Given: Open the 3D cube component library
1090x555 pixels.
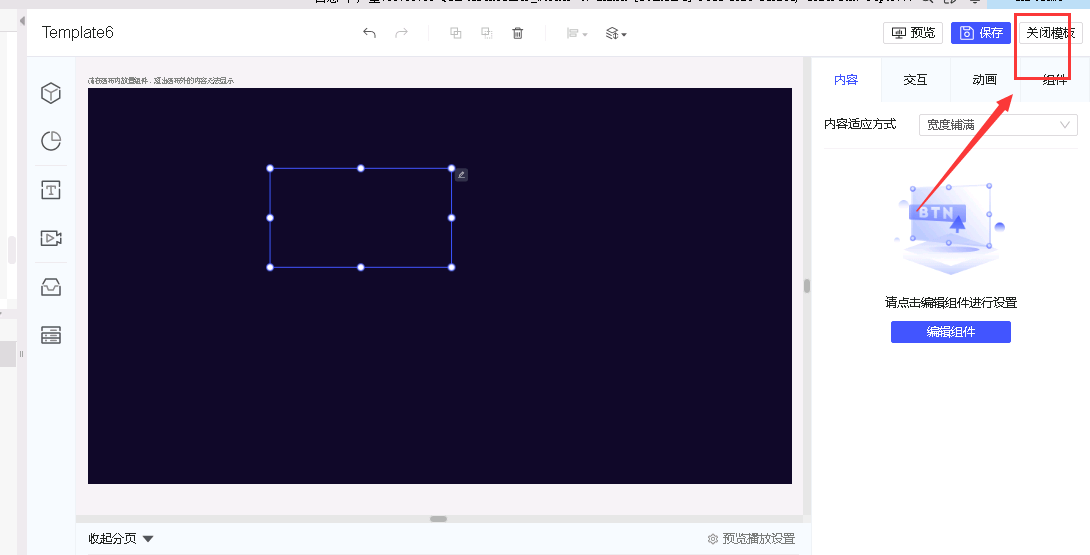Looking at the screenshot, I should 51,93.
